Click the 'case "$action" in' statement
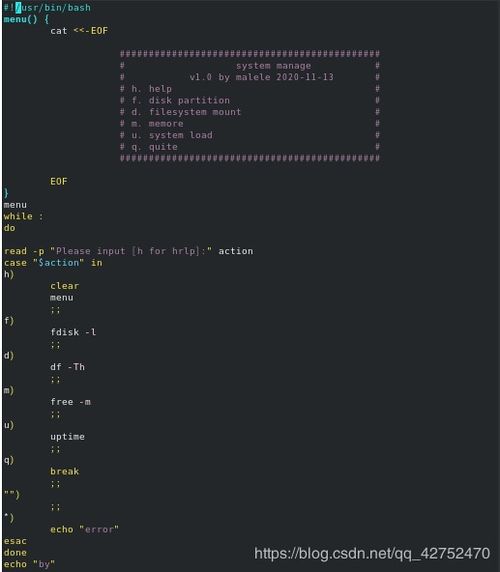 point(53,263)
